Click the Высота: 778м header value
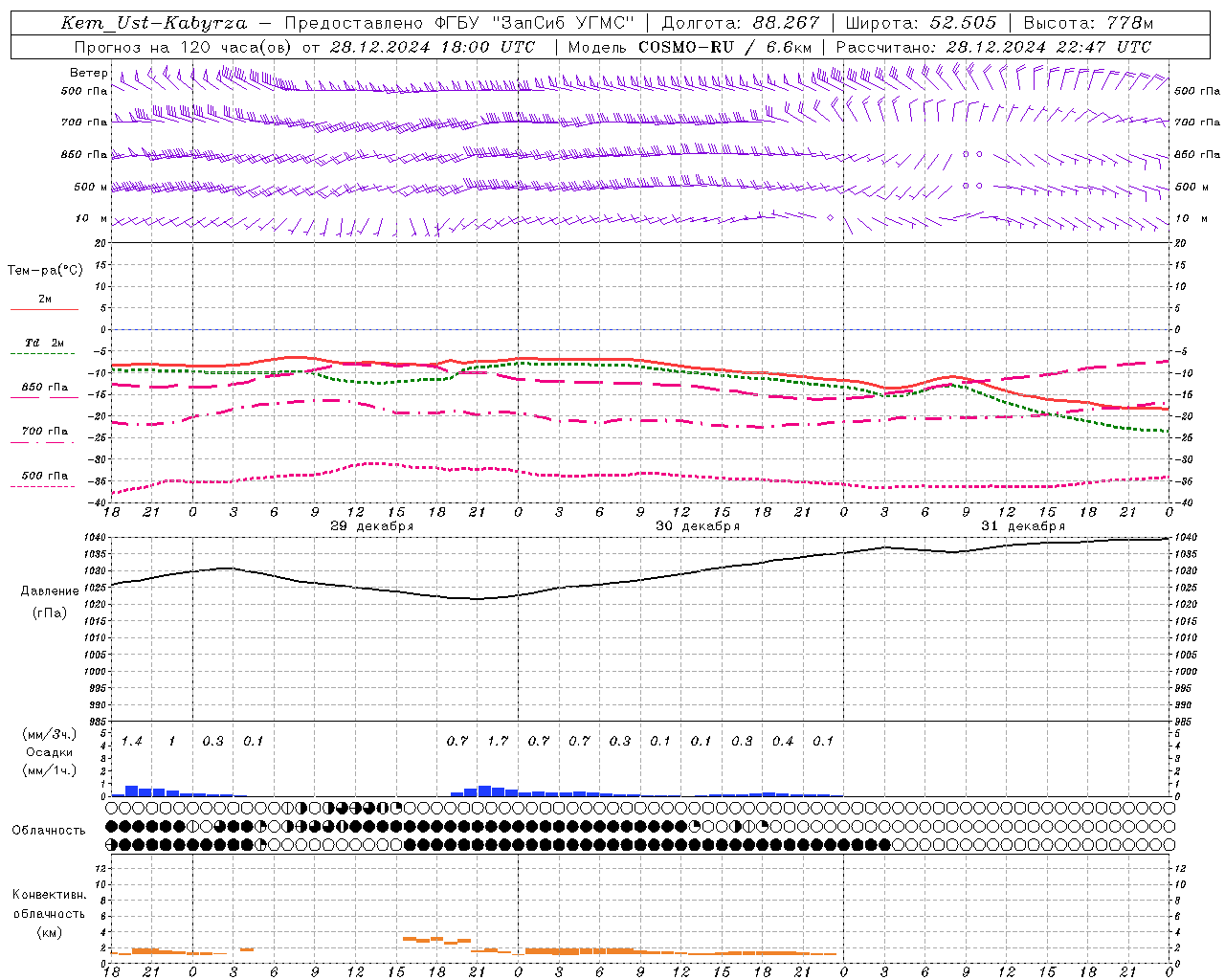 pyautogui.click(x=1088, y=23)
